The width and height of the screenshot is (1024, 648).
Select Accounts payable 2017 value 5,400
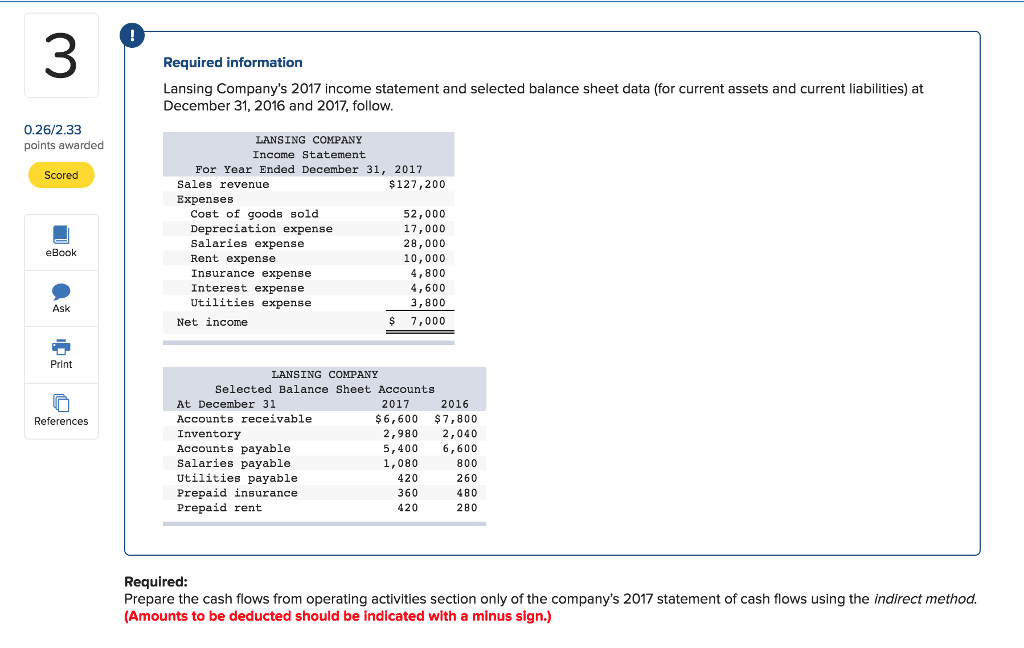400,449
